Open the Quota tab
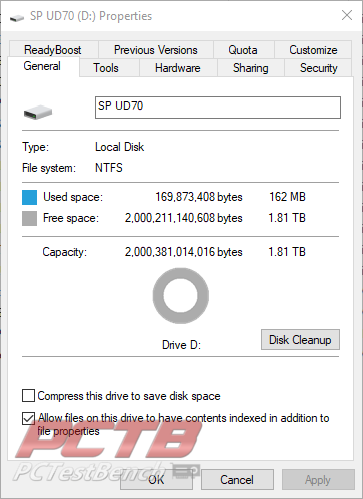 243,50
